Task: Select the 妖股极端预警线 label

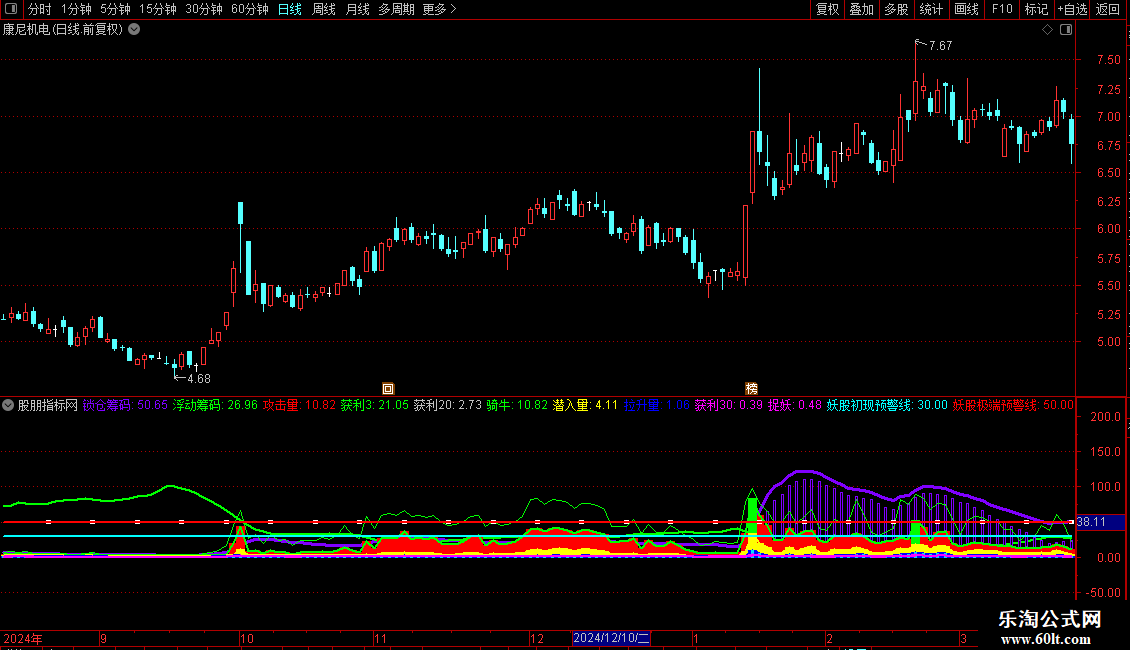Action: tap(1013, 406)
